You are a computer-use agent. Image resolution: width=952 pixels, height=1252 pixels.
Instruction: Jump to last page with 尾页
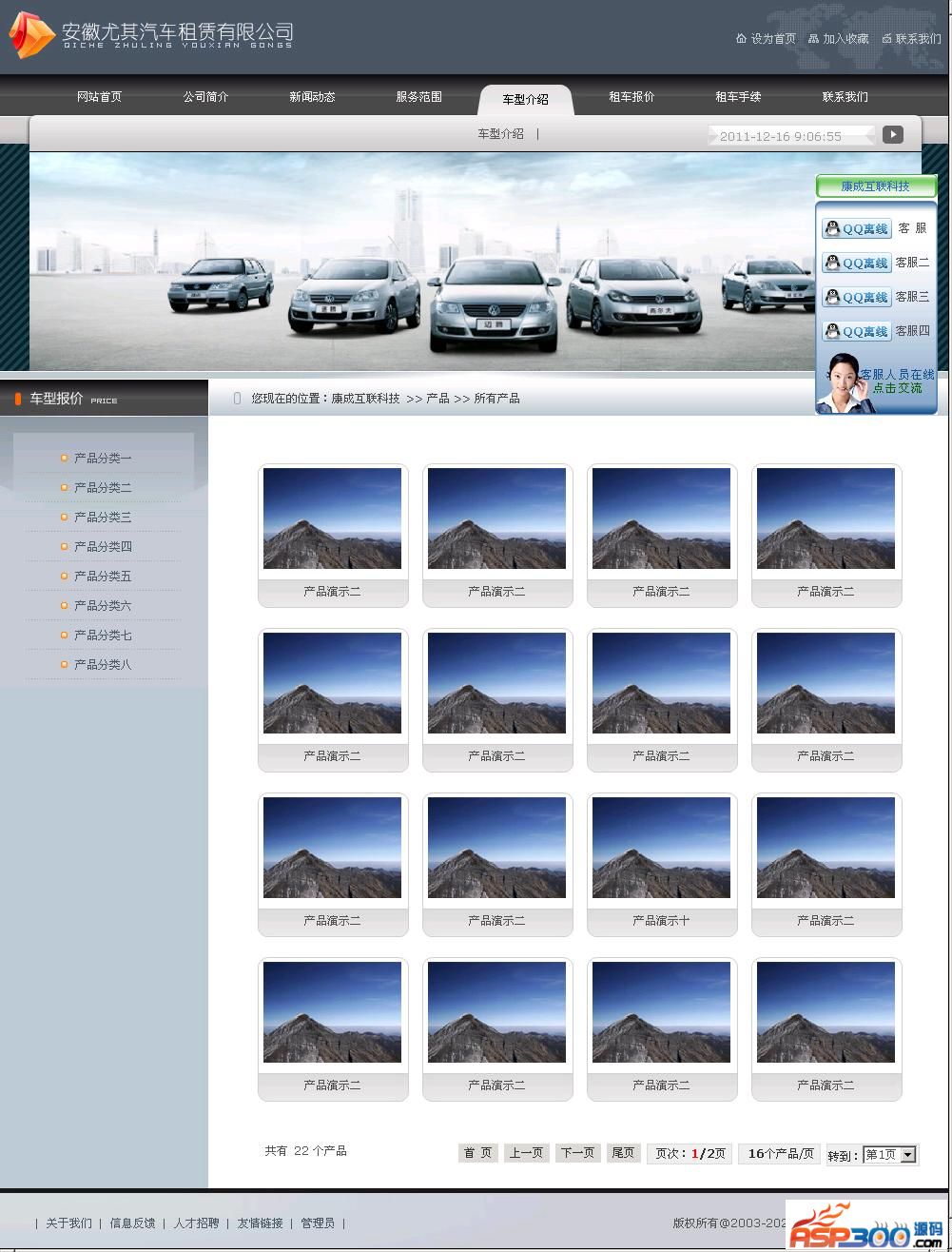point(623,1153)
